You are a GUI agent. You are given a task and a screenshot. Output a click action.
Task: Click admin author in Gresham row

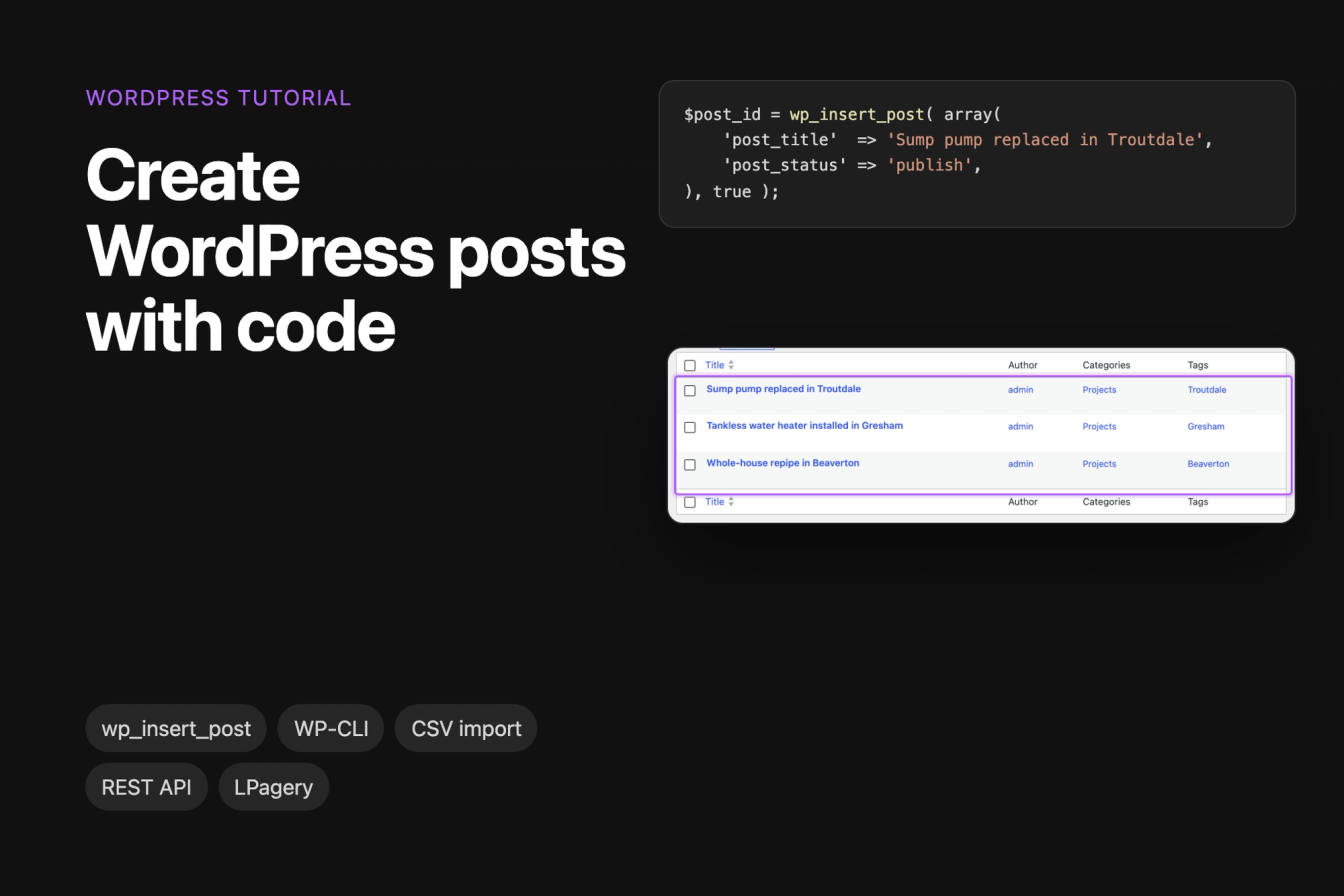(1020, 427)
